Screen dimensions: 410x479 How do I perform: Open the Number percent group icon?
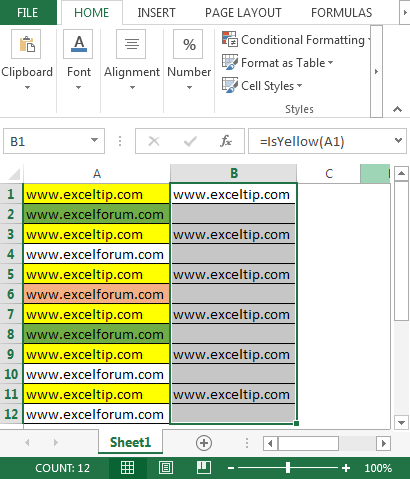[x=188, y=44]
